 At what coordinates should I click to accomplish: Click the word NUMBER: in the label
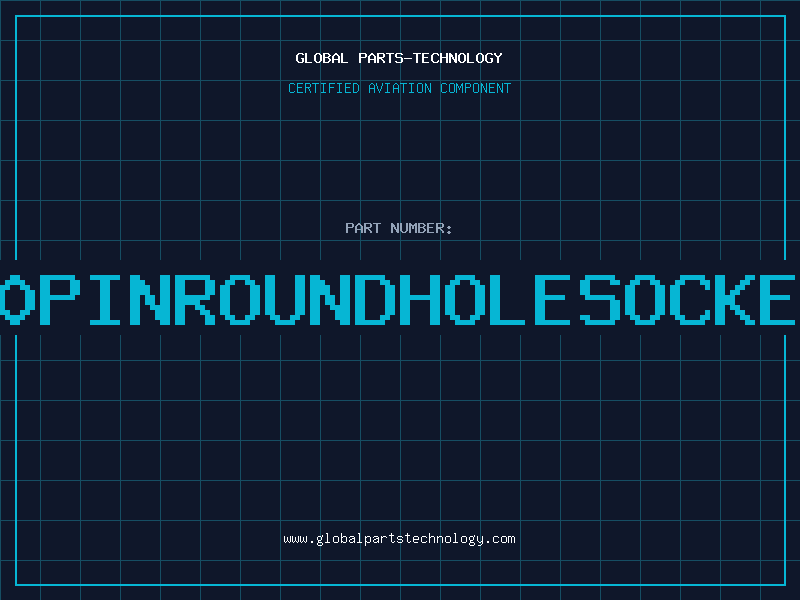pyautogui.click(x=421, y=228)
